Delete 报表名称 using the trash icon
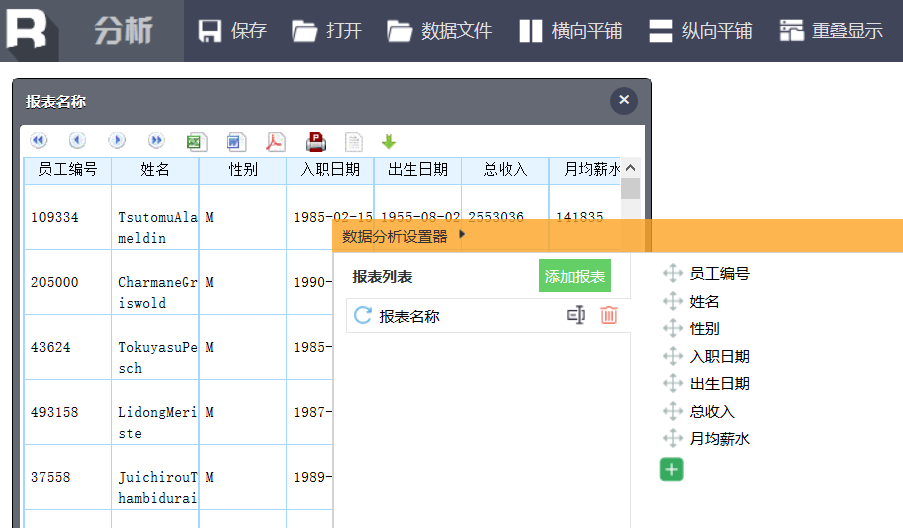 pyautogui.click(x=608, y=316)
